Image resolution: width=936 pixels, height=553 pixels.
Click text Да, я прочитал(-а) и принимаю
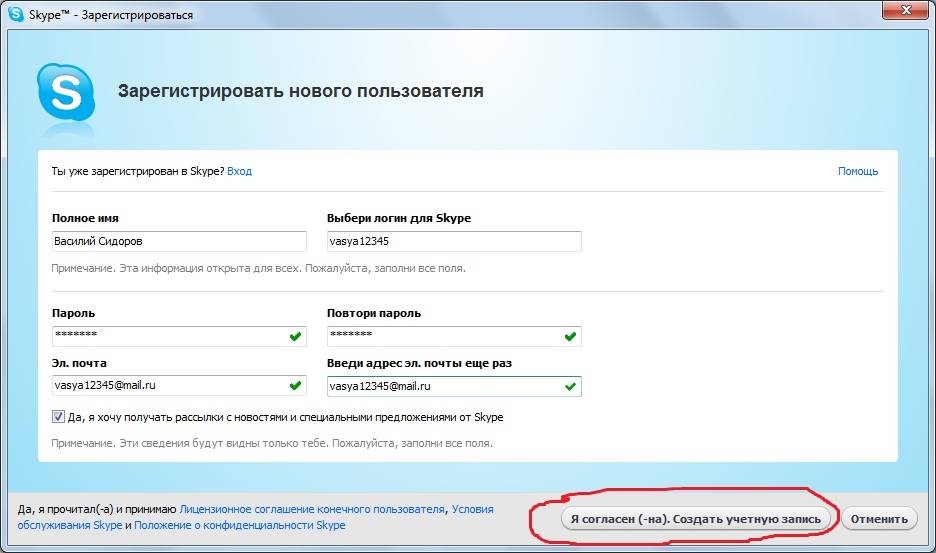(97, 509)
